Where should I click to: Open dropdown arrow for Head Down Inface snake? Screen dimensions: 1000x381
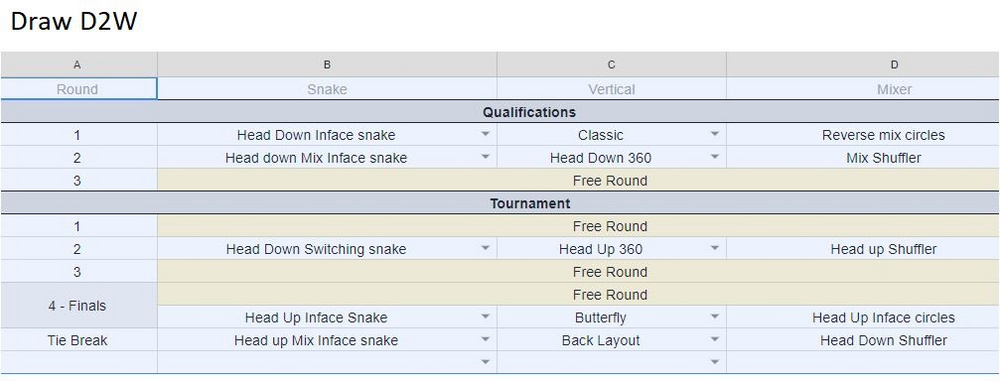[x=485, y=135]
